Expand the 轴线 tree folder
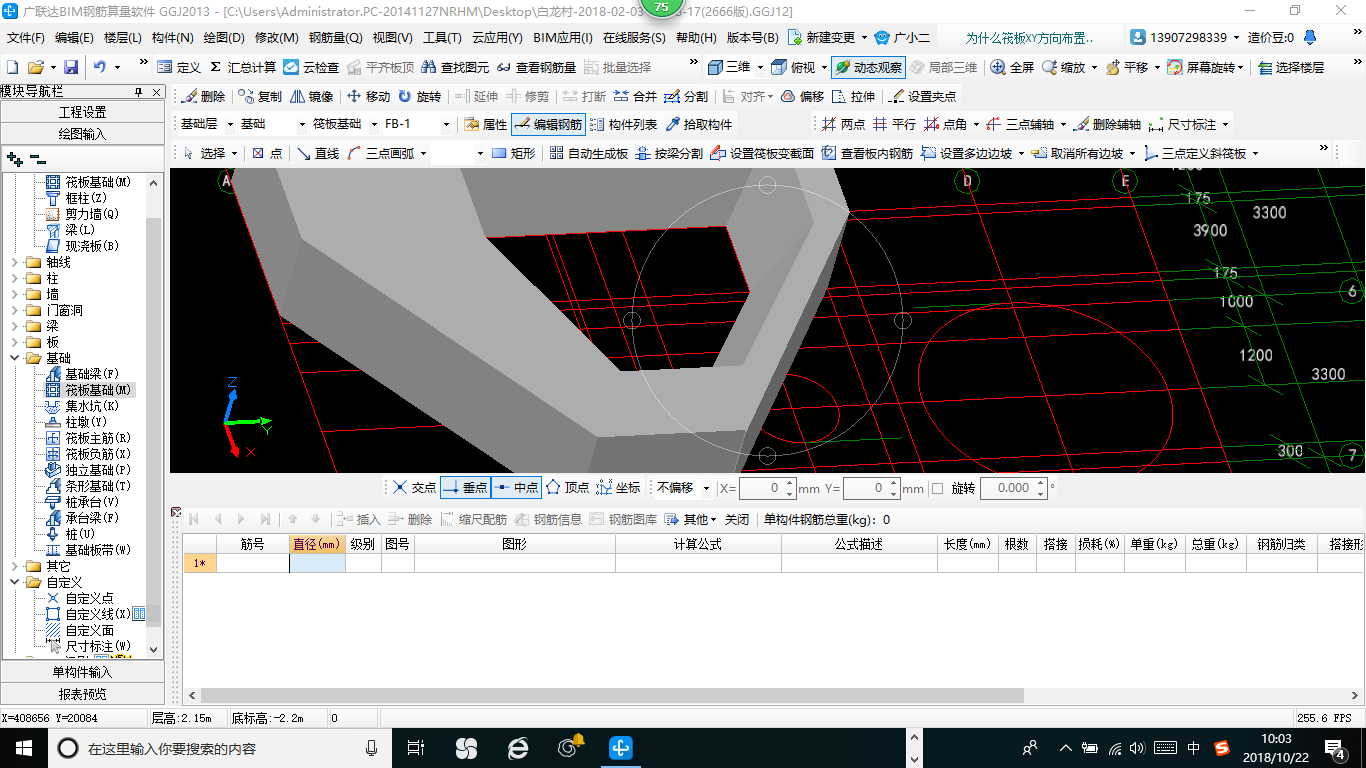The image size is (1366, 768). 14,262
